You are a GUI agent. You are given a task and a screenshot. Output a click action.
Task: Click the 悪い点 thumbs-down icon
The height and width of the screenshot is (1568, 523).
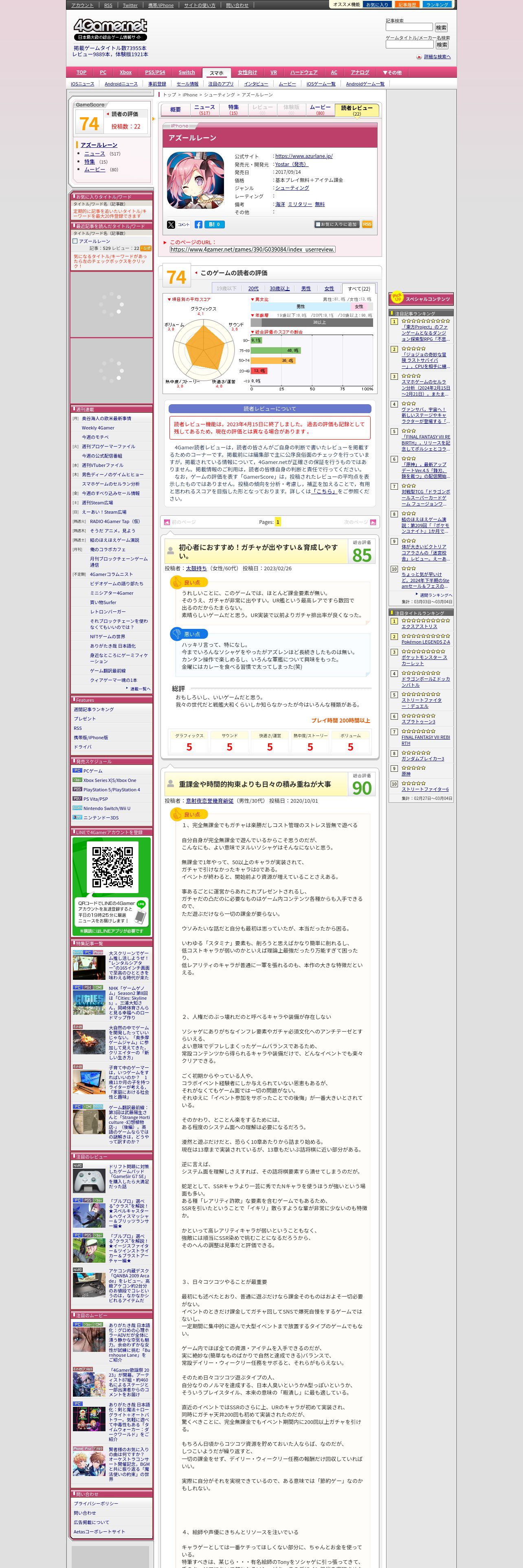pos(176,634)
